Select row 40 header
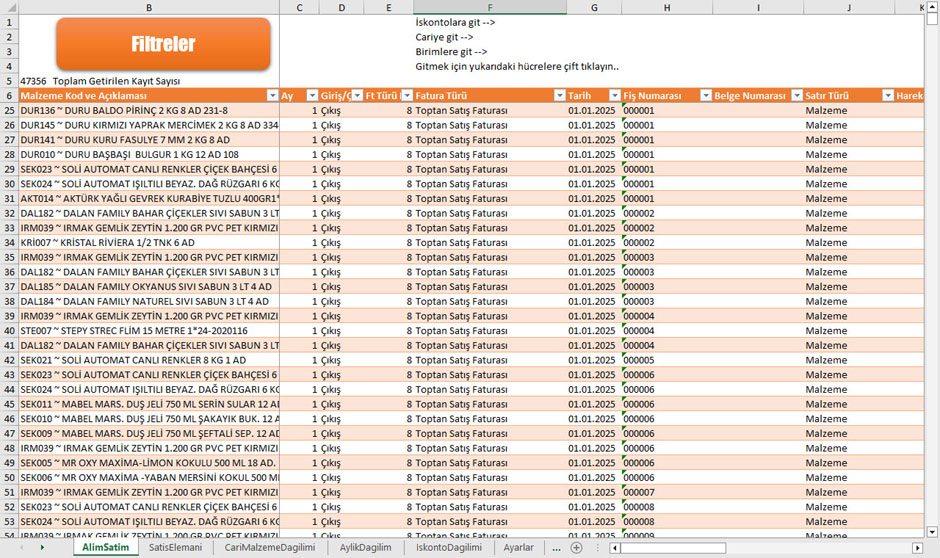Screen dimensions: 940x558 coord(10,331)
